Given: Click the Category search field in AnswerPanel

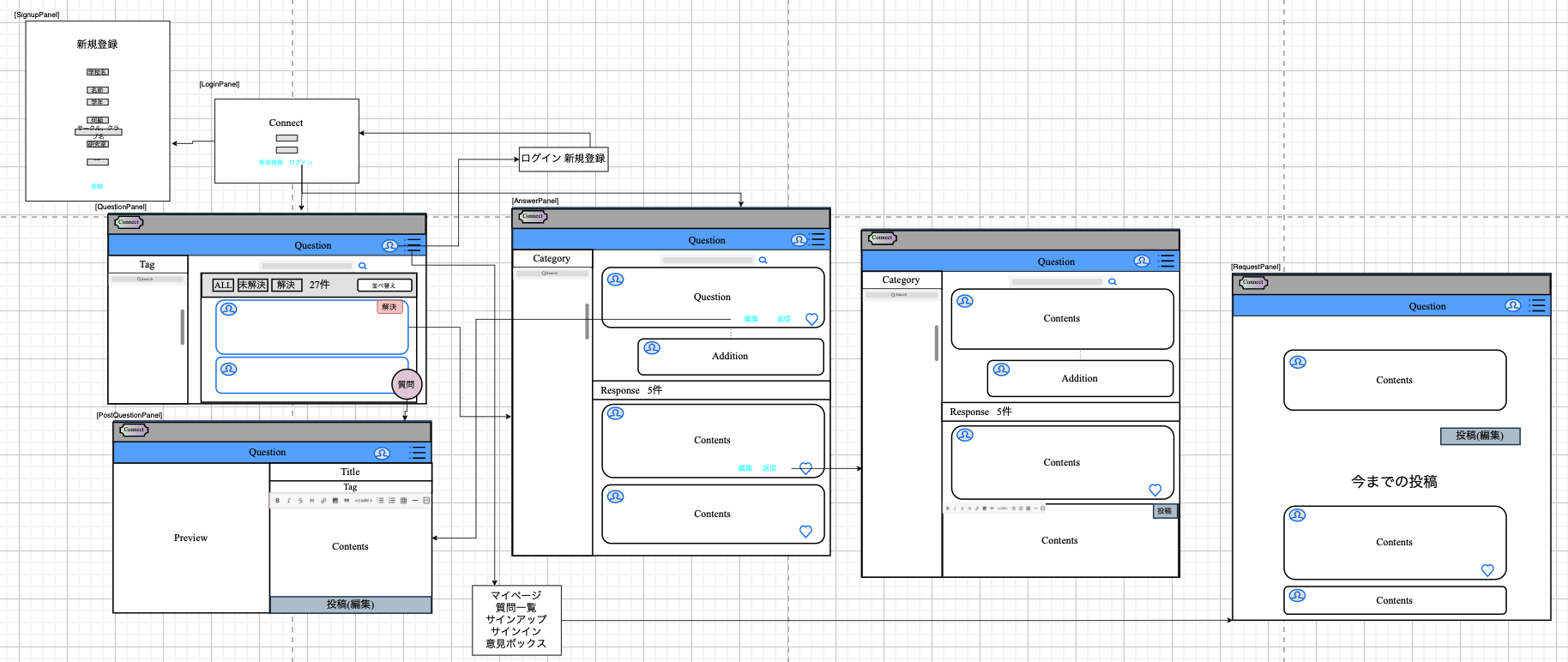Looking at the screenshot, I should 552,274.
